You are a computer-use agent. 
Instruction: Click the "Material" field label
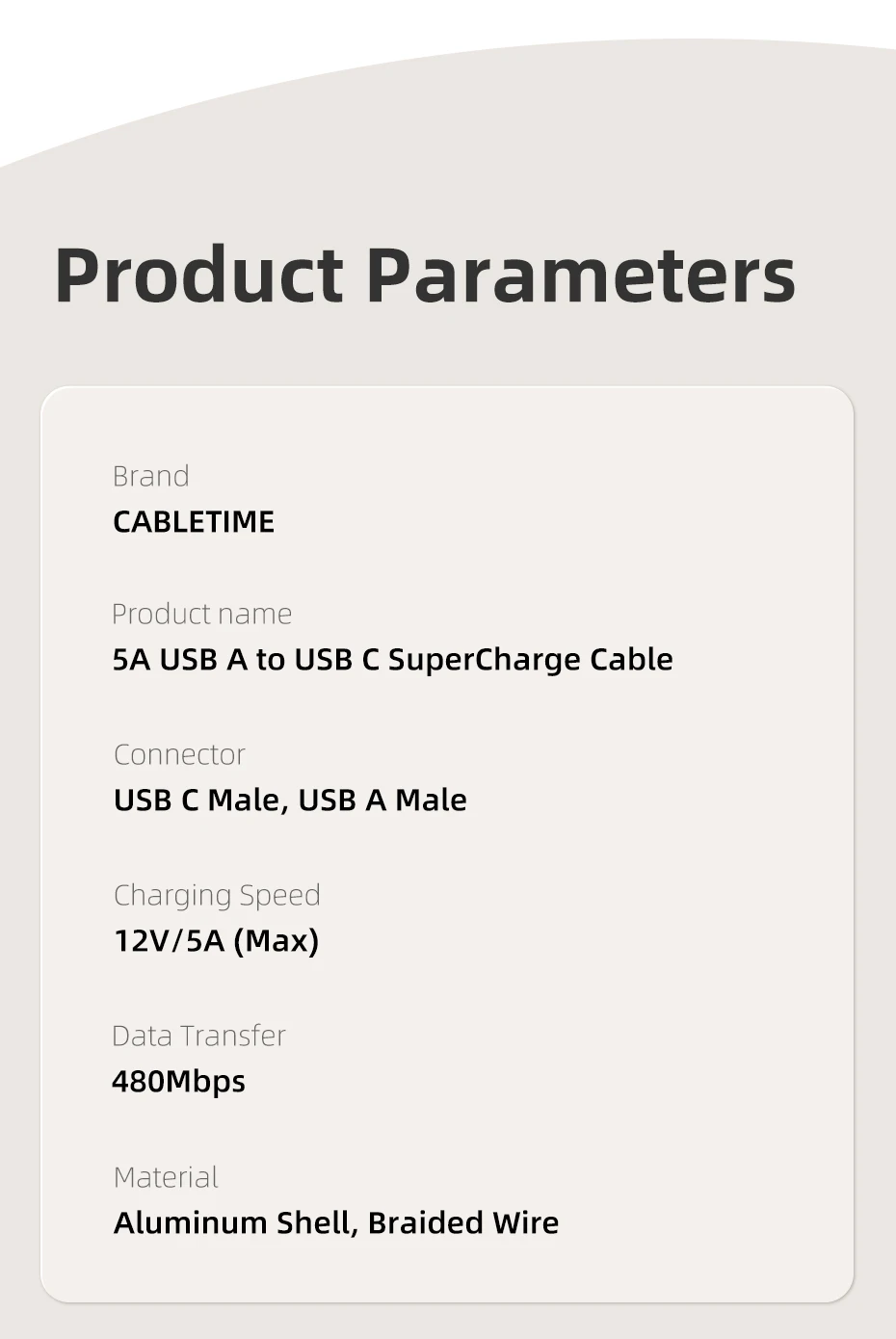[x=166, y=1177]
